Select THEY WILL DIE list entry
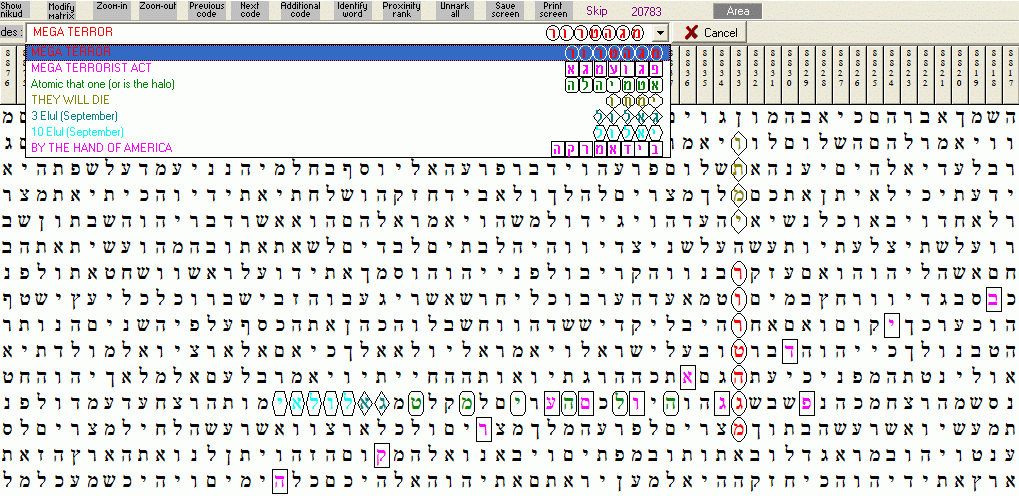Viewport: 1019px width, 496px height. 348,100
